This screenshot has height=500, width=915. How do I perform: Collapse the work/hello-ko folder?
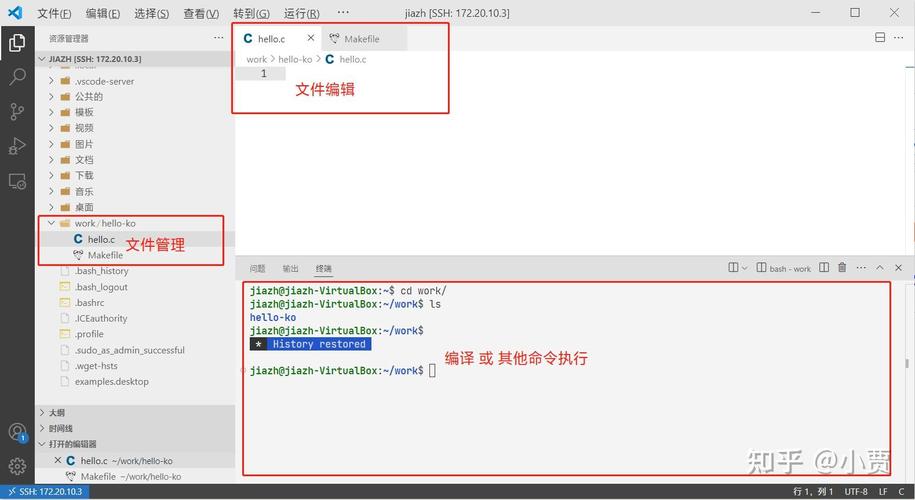135,223
